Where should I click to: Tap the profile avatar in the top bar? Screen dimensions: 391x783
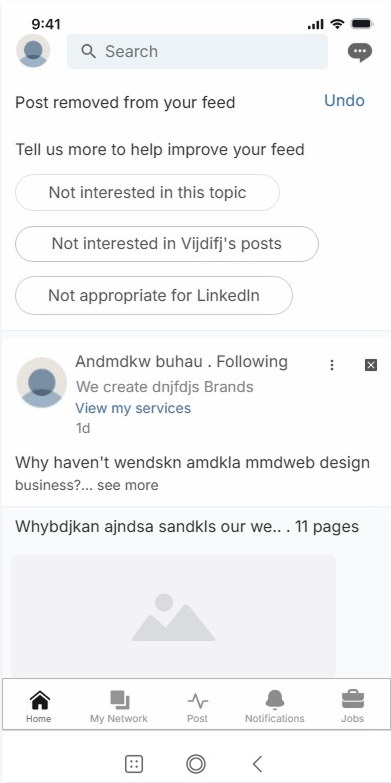click(33, 51)
